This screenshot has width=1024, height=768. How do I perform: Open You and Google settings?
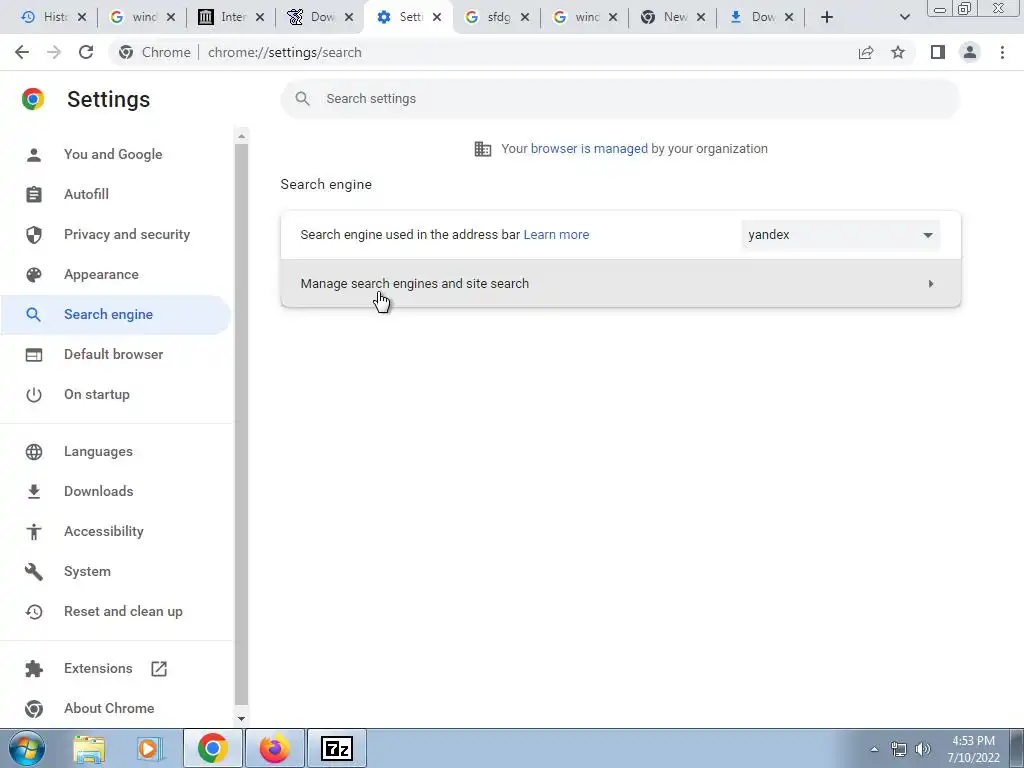(113, 154)
